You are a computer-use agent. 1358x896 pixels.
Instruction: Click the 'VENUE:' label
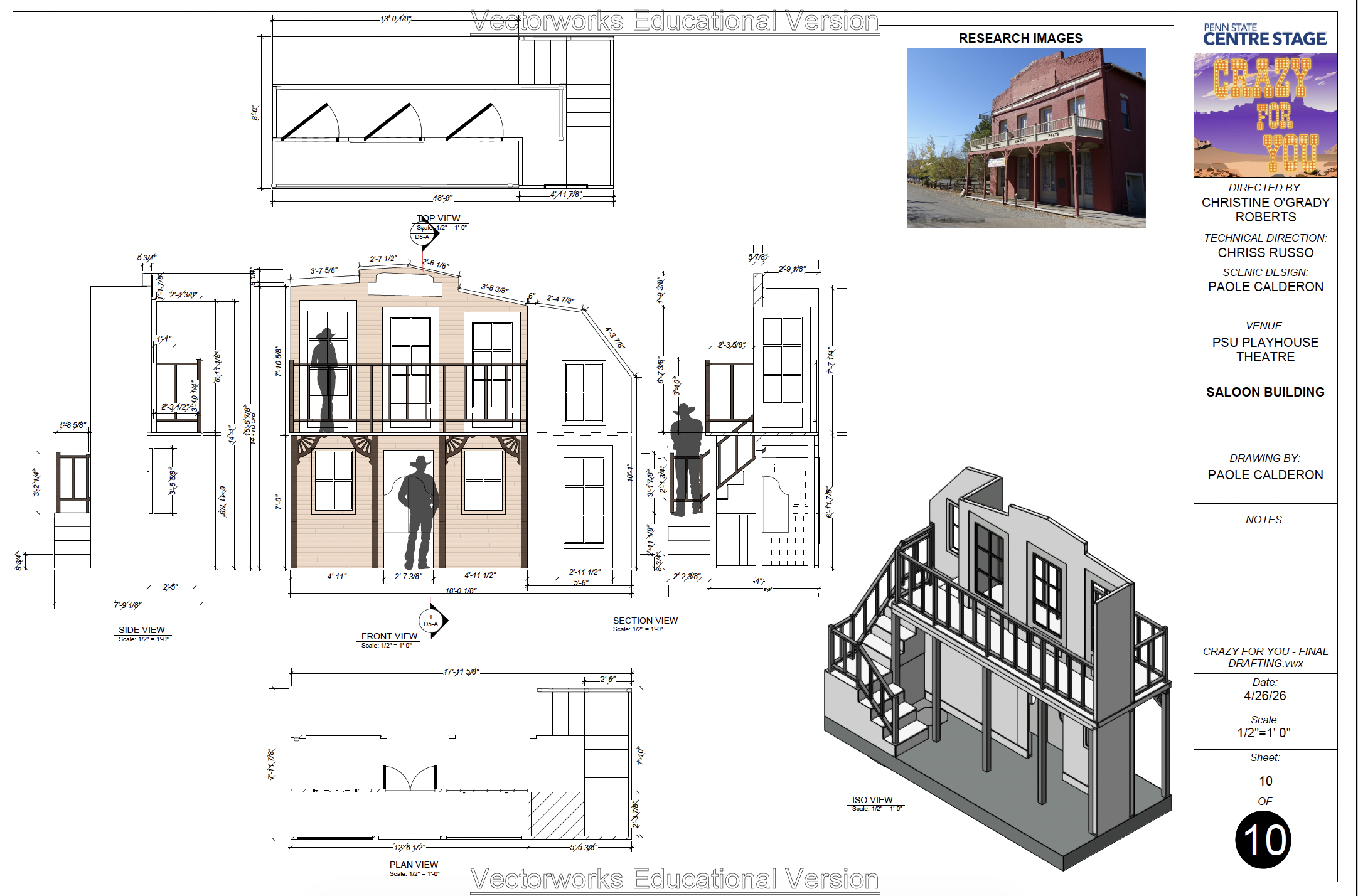[x=1265, y=326]
